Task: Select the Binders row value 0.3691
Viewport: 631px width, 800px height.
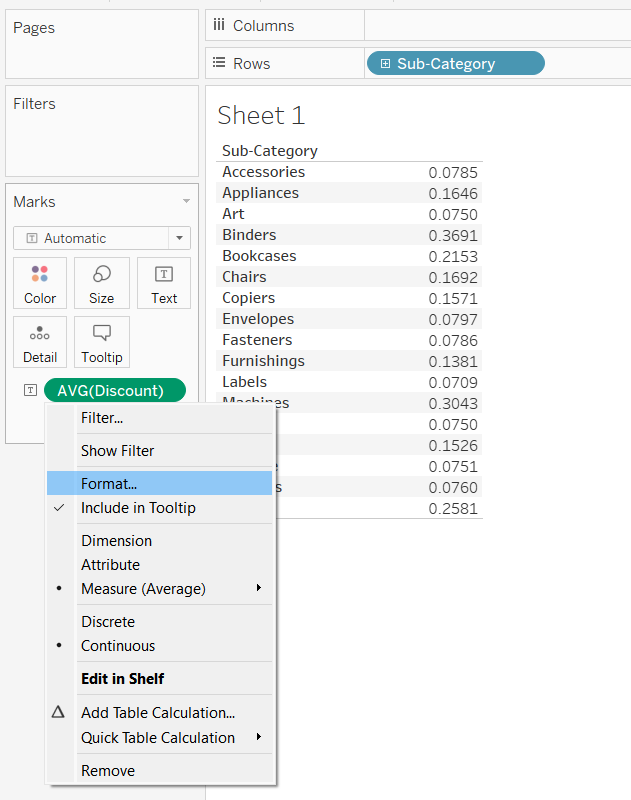Action: 453,235
